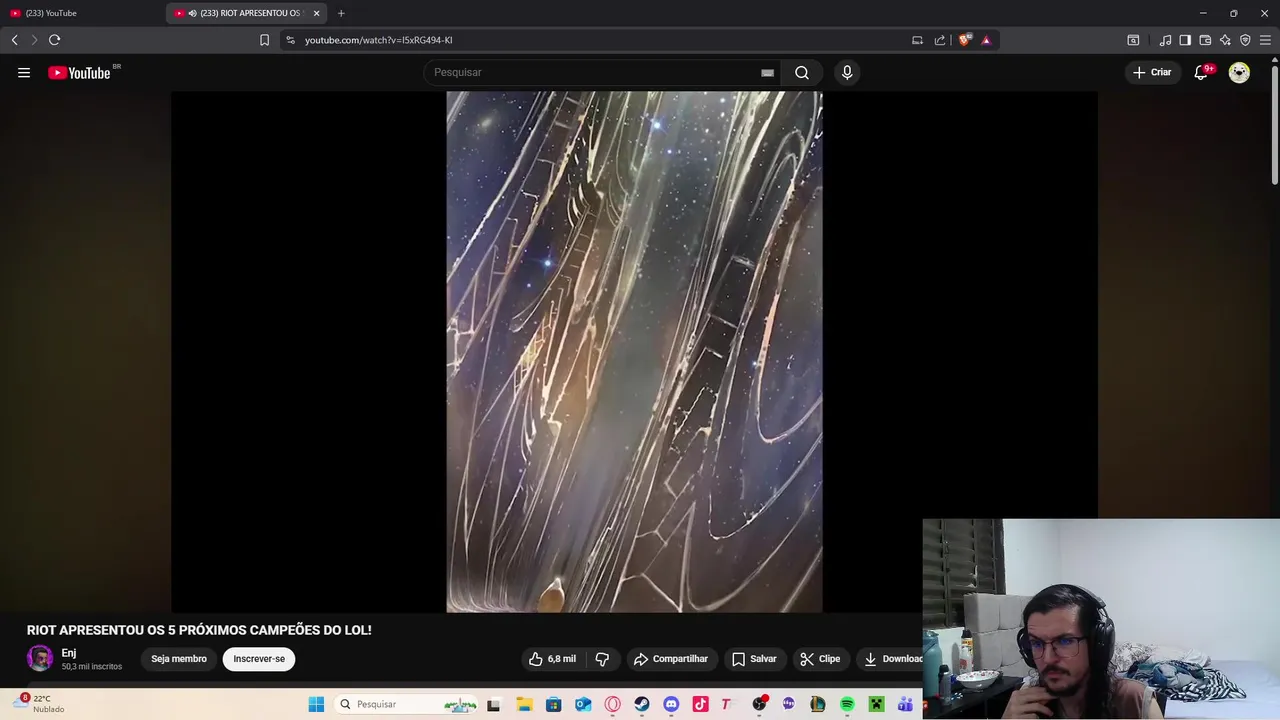Open the Windows Start menu
Image resolution: width=1280 pixels, height=720 pixels.
[316, 704]
